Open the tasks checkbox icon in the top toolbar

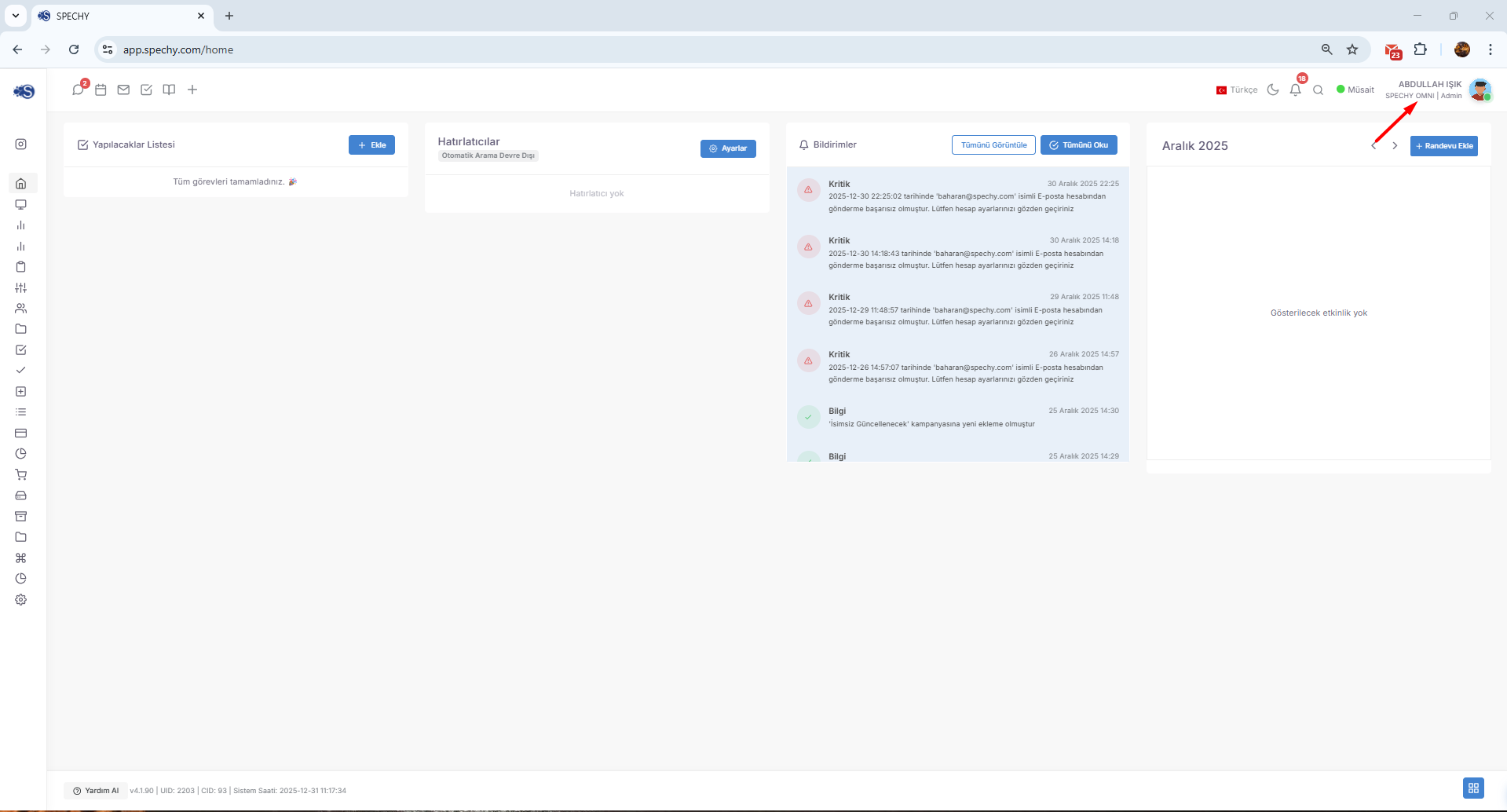pos(146,90)
